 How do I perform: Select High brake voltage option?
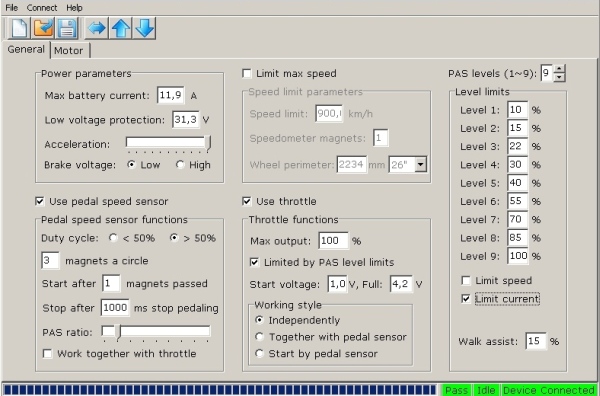pos(180,165)
